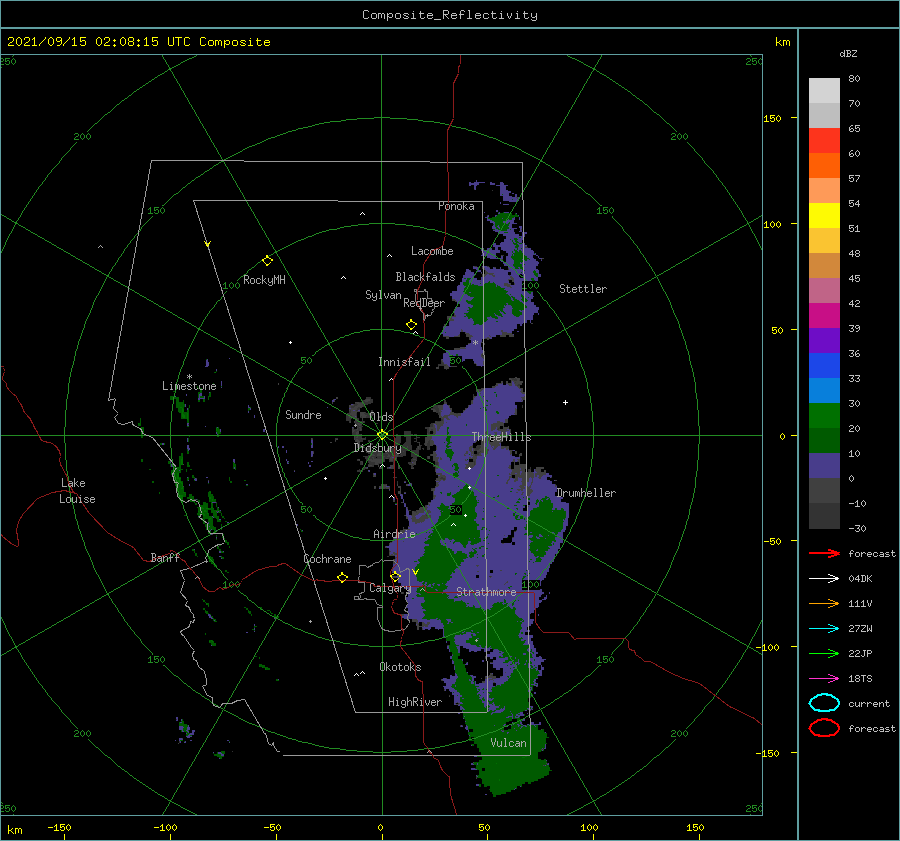
Task: Select the magenta 18TS arrow symbol
Action: (x=824, y=678)
